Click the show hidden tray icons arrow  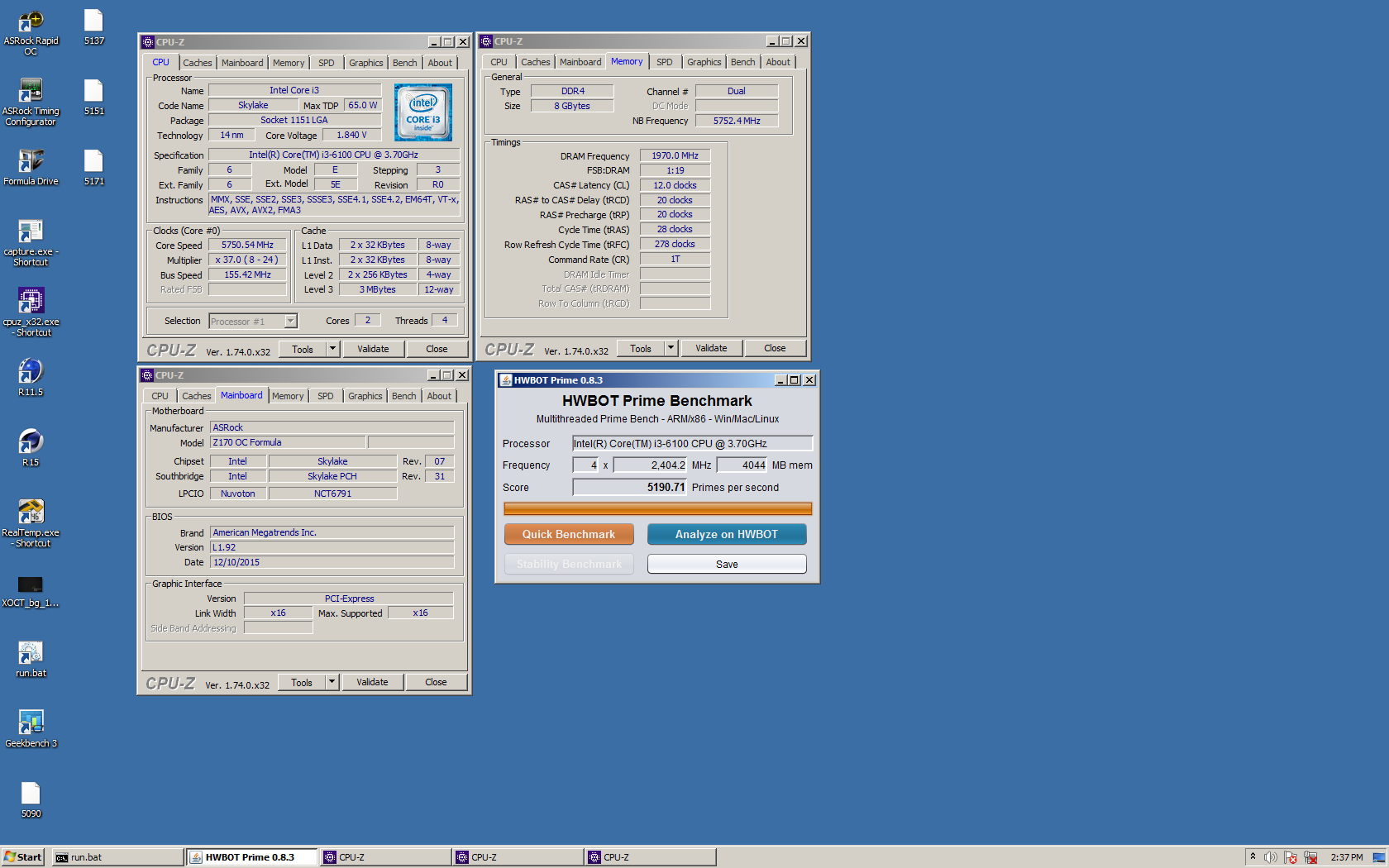click(1253, 857)
